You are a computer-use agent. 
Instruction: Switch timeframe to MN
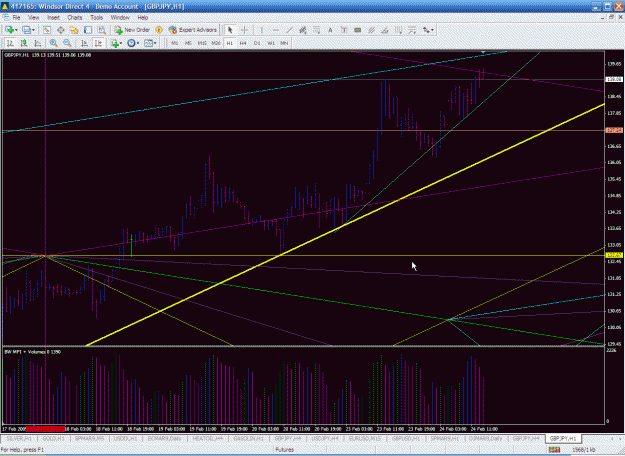284,43
